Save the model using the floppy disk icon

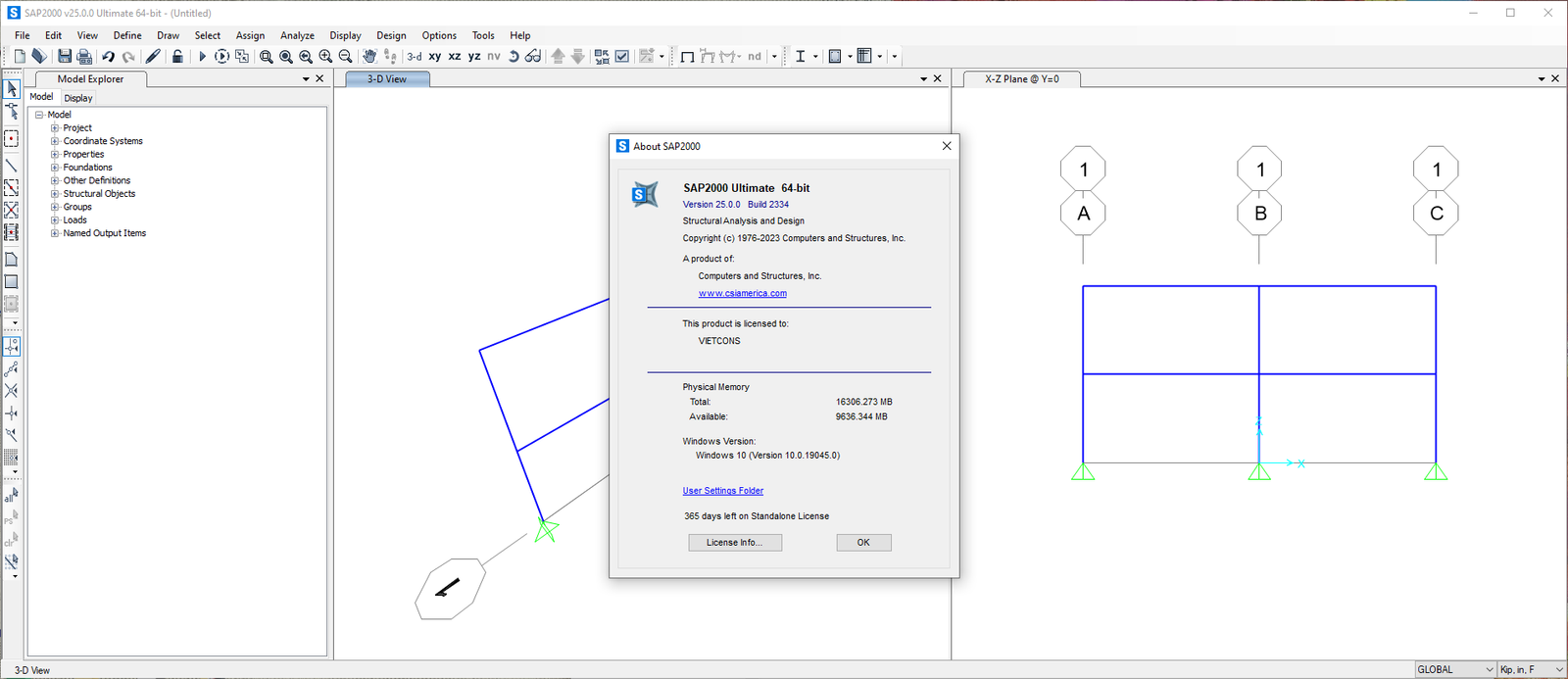tap(65, 57)
